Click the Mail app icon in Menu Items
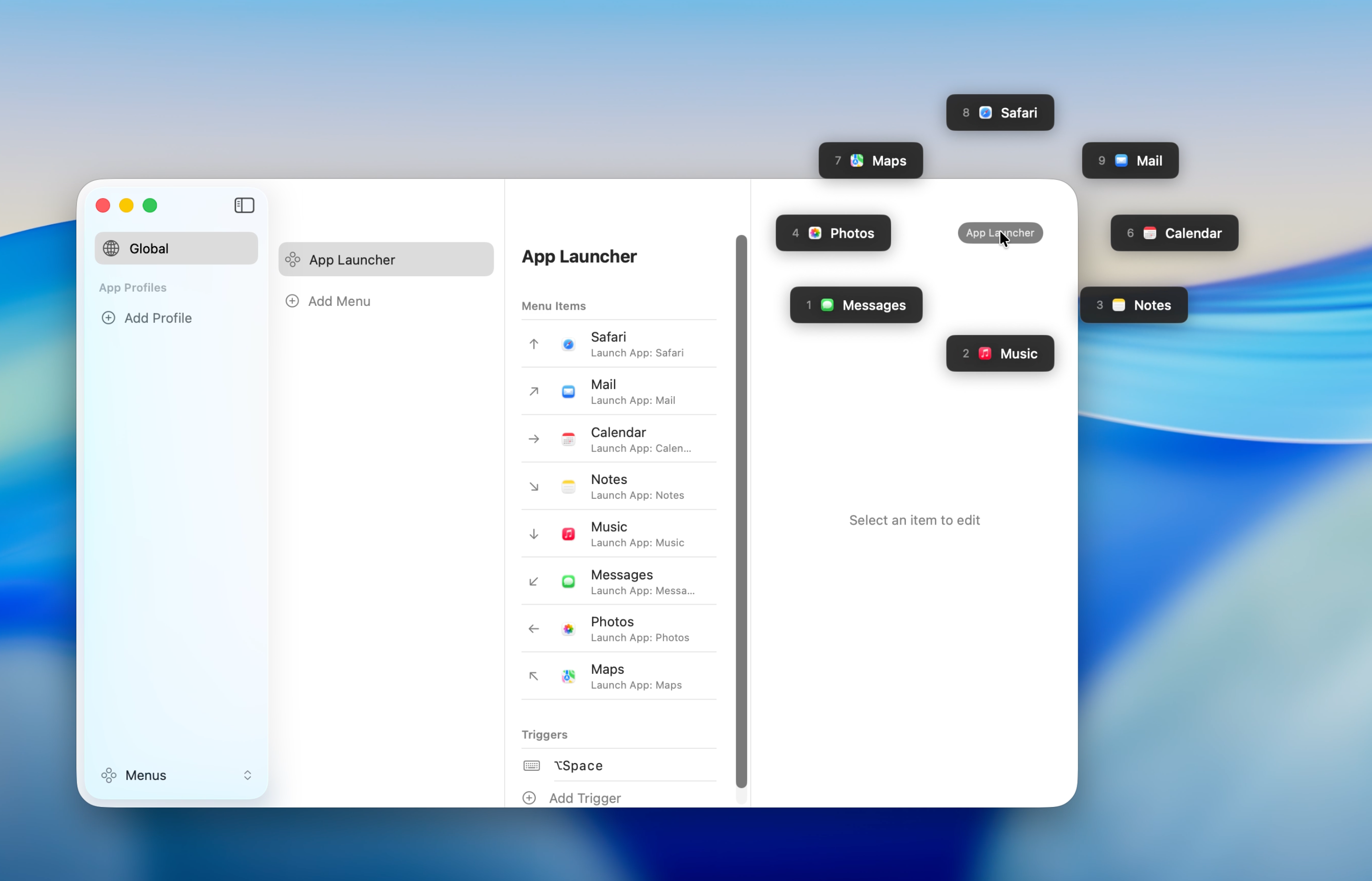This screenshot has height=881, width=1372. [x=568, y=391]
